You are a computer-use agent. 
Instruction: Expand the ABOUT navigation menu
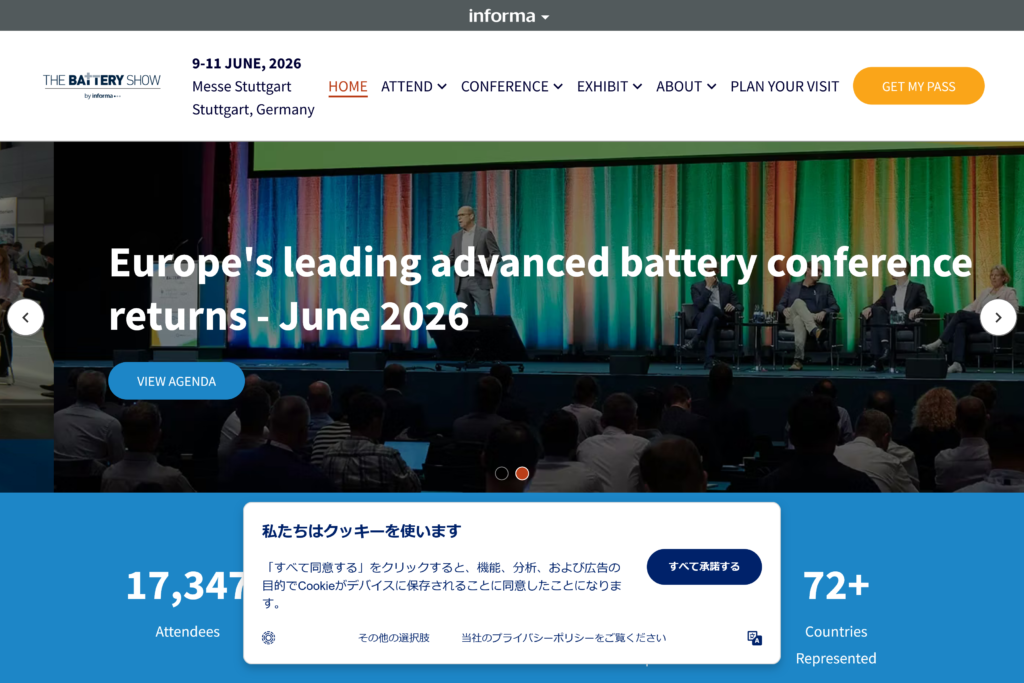pyautogui.click(x=686, y=86)
